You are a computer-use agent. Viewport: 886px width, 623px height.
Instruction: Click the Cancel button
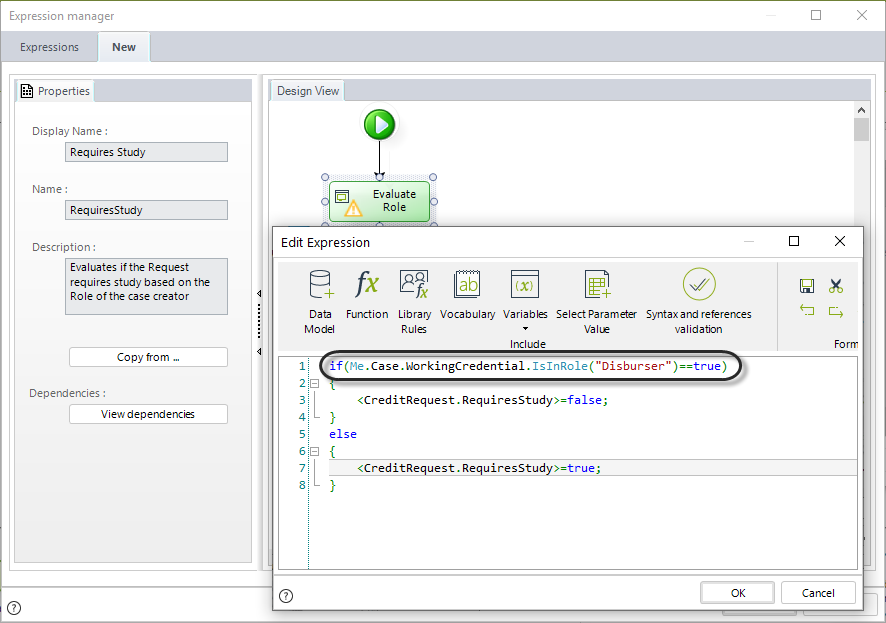click(818, 593)
